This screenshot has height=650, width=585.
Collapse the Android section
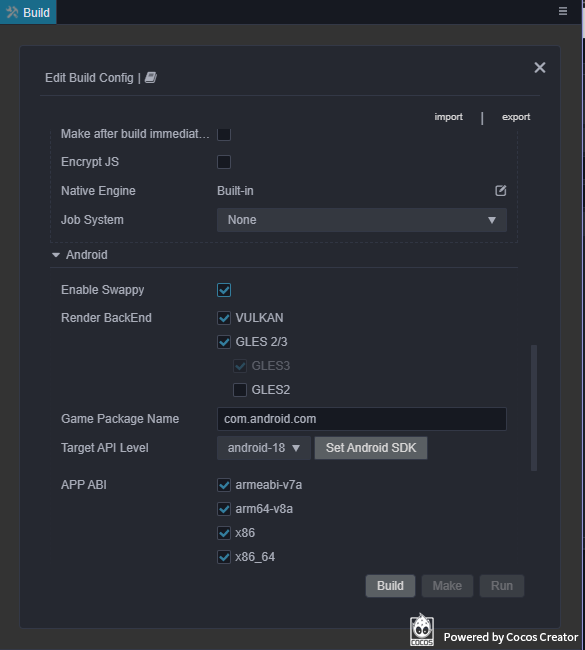pos(56,255)
